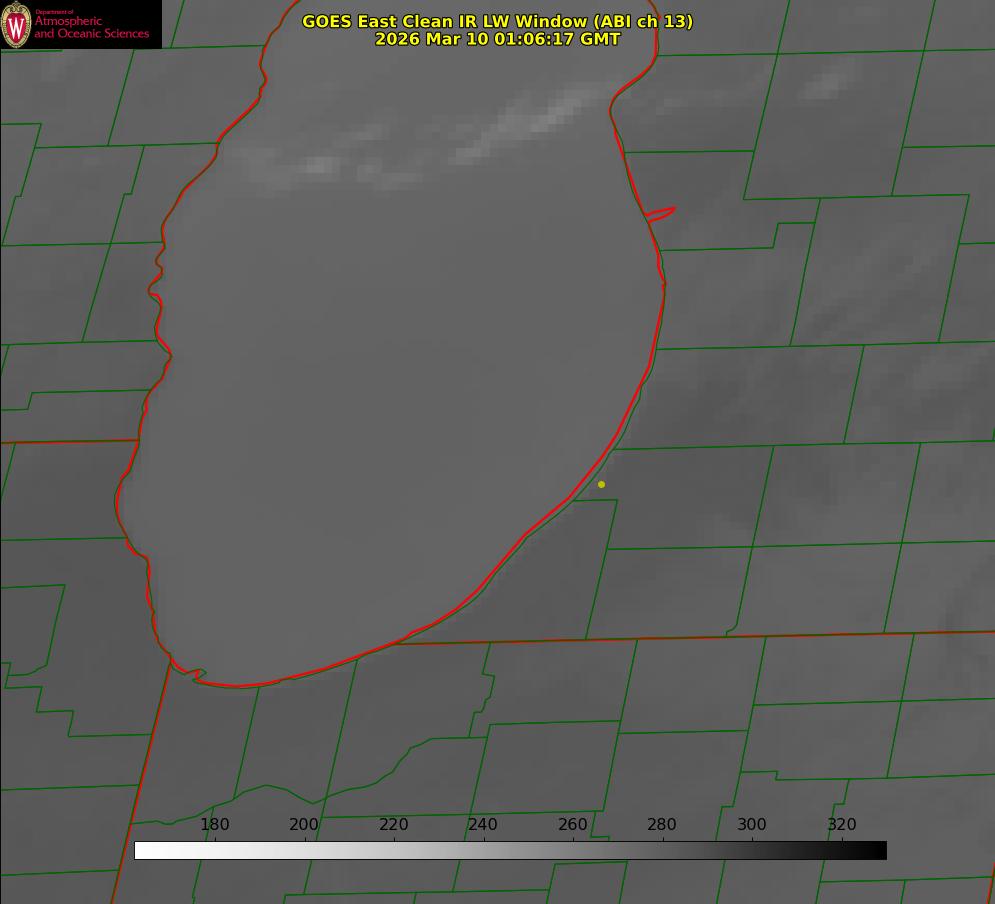Click the 240 colorbar tick label

coord(483,825)
